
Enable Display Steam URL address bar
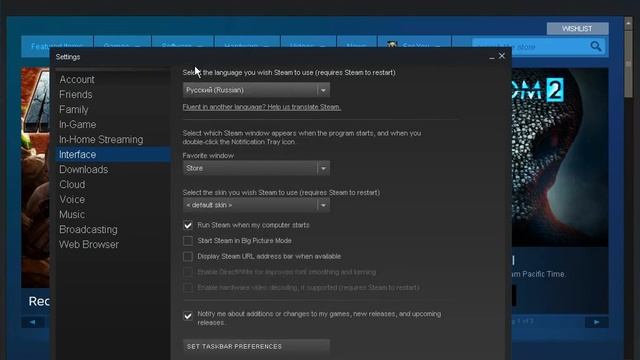(188, 256)
